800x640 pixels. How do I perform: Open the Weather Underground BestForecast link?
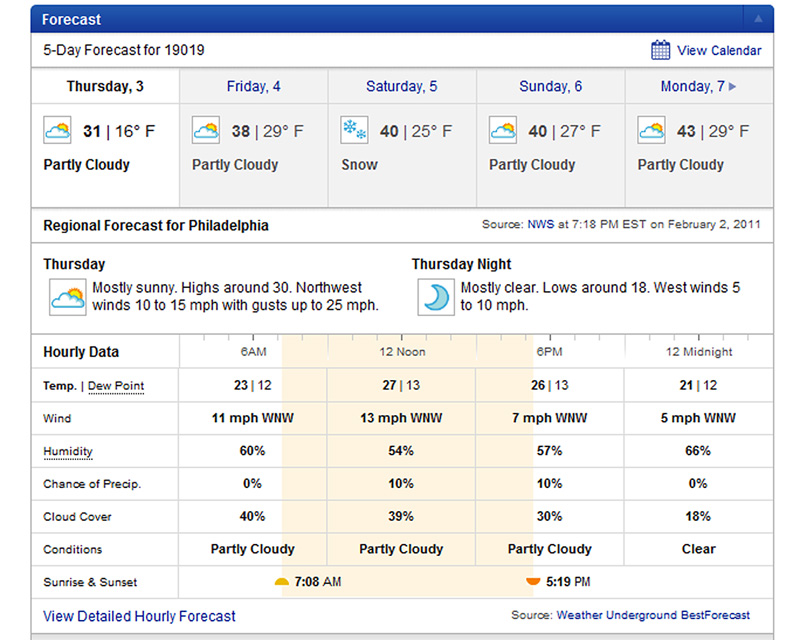click(x=652, y=615)
